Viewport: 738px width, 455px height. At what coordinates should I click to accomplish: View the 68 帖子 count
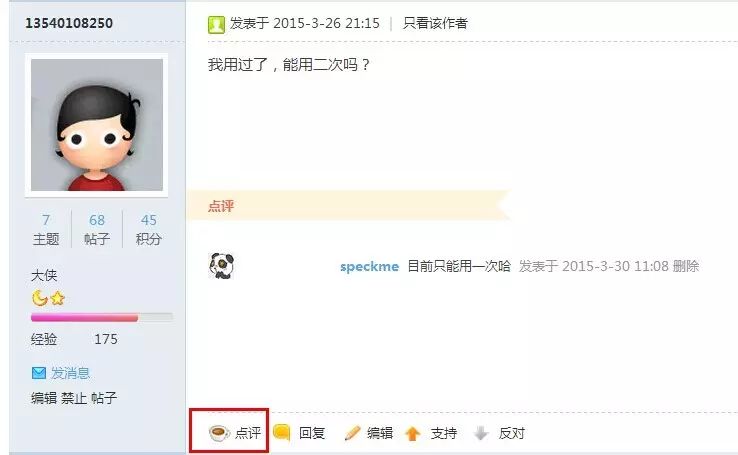tap(97, 230)
